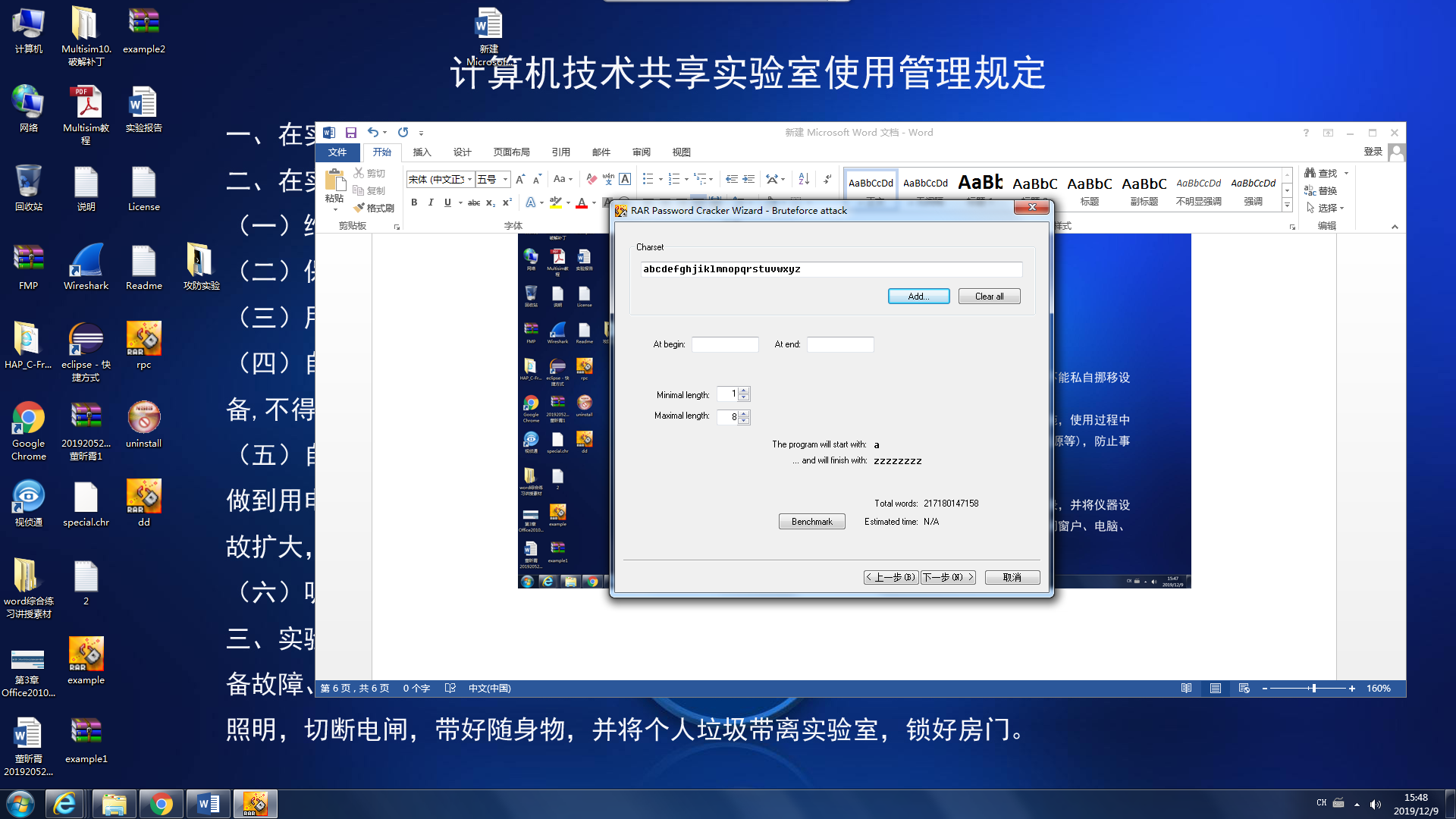Open Wireshark from the desktop
The image size is (1456, 819).
tap(86, 267)
